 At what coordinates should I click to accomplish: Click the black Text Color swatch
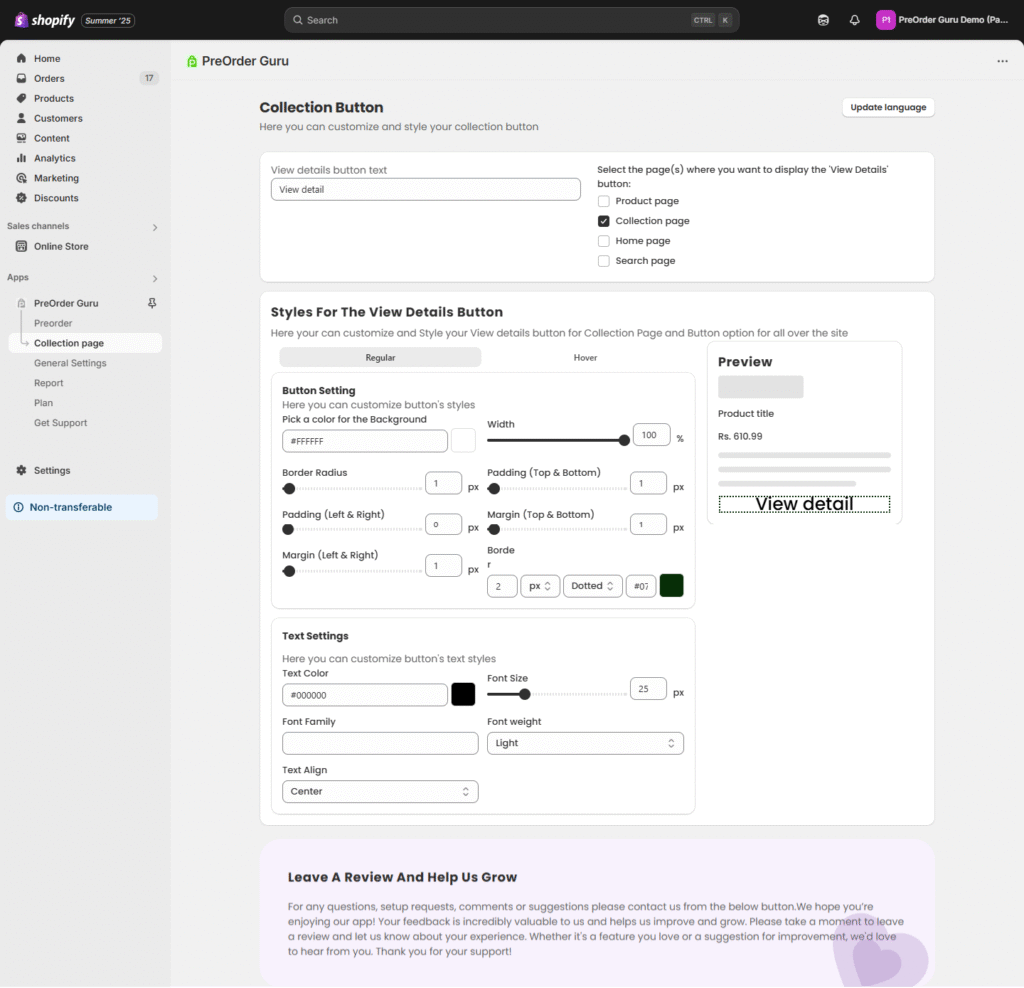[463, 694]
